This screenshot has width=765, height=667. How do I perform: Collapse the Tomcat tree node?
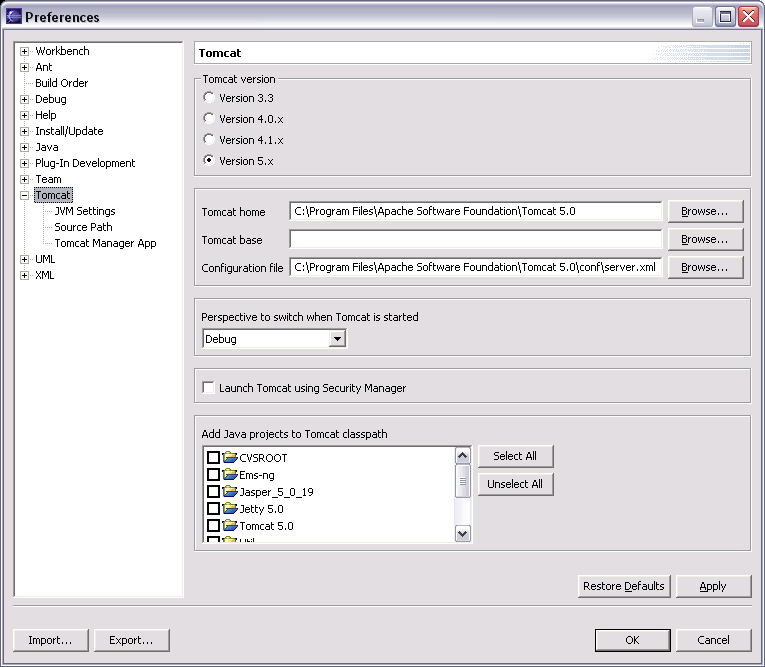[x=24, y=196]
